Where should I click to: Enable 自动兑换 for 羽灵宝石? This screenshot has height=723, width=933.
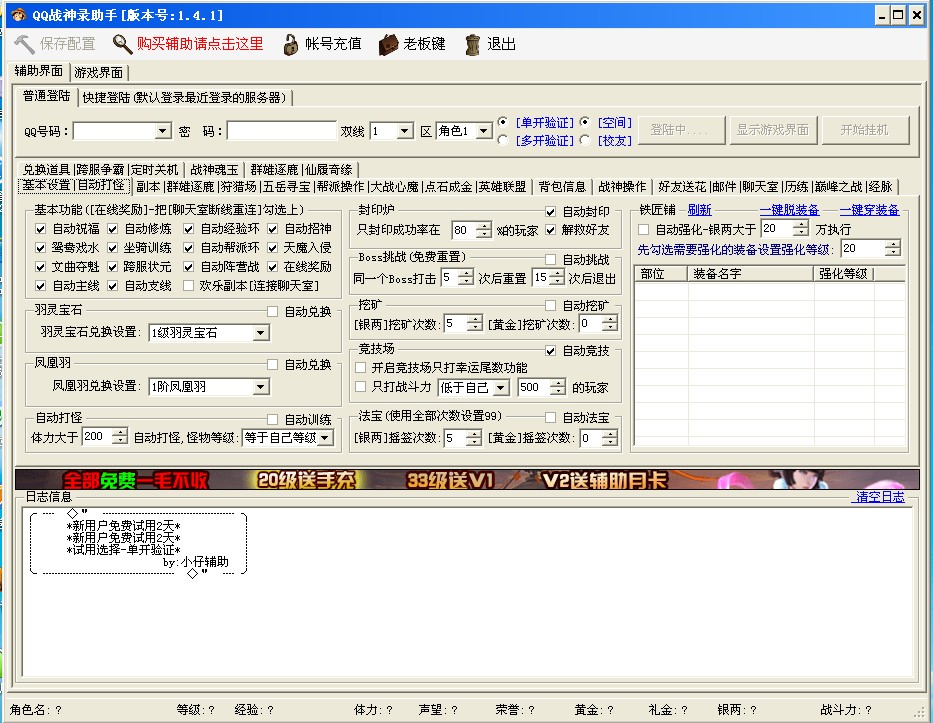(x=273, y=311)
